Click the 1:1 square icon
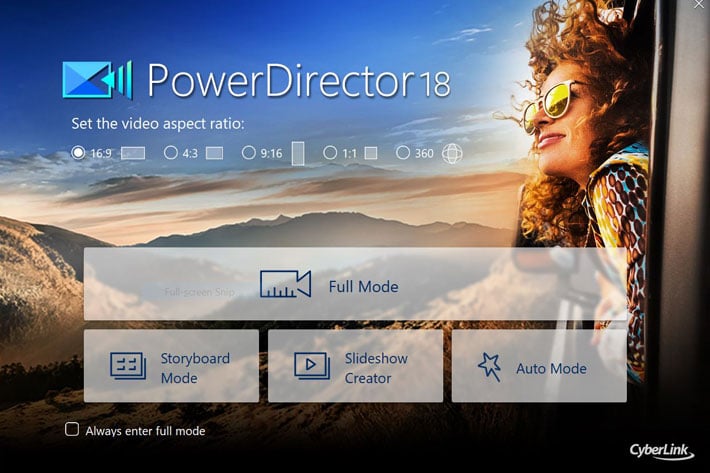This screenshot has width=710, height=473. point(371,153)
